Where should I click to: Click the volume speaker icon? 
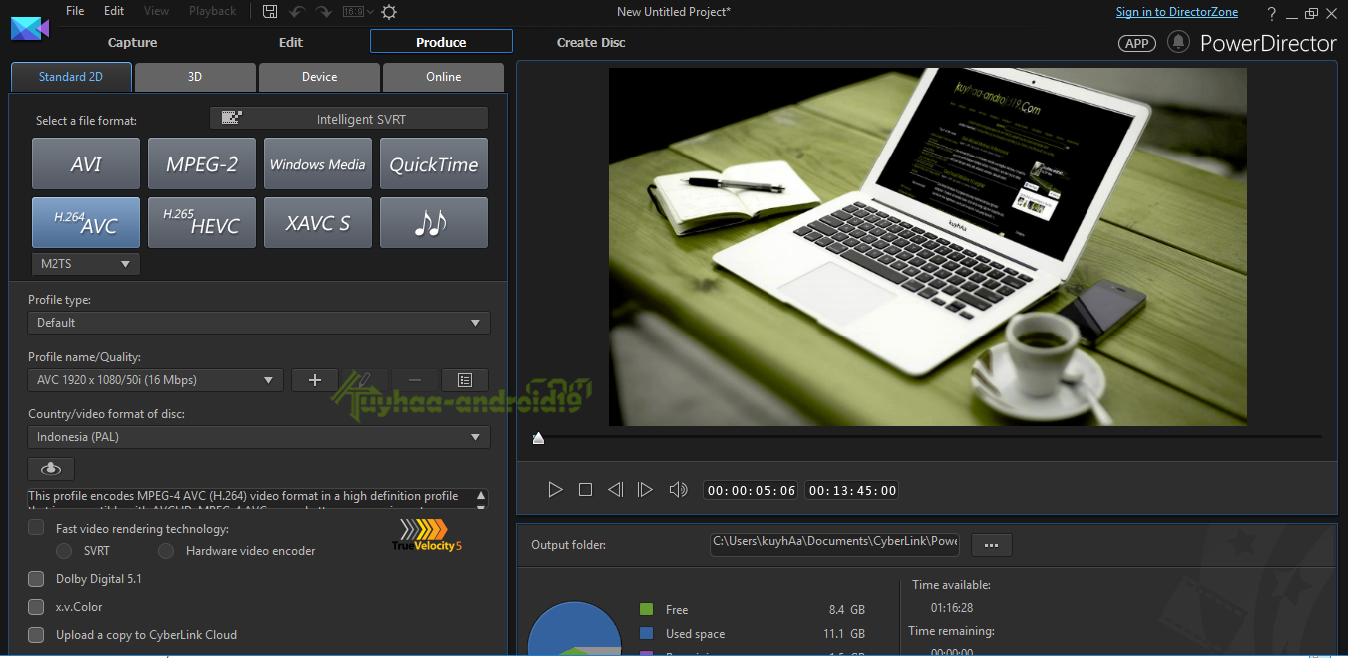click(x=678, y=489)
